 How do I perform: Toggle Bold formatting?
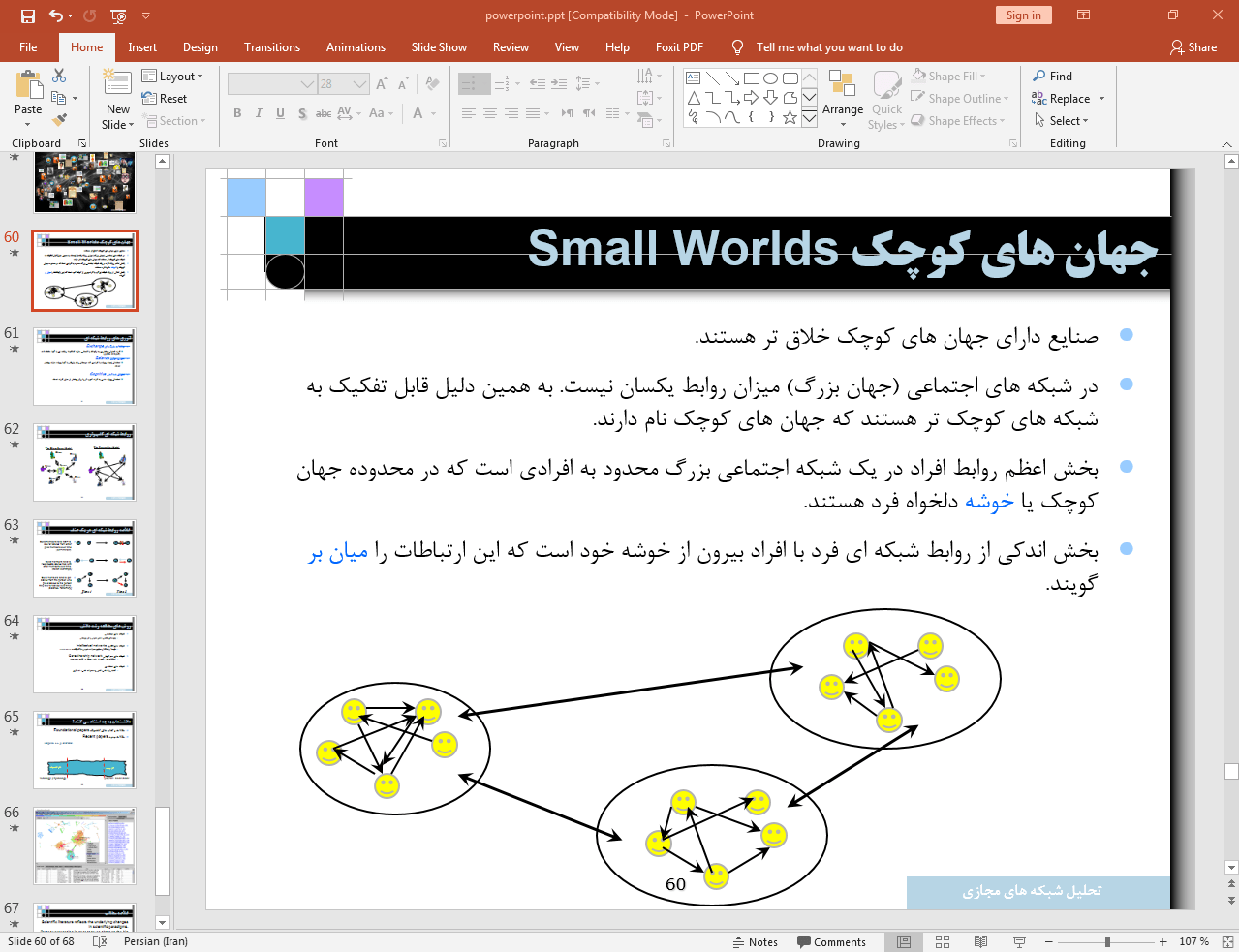pyautogui.click(x=237, y=113)
